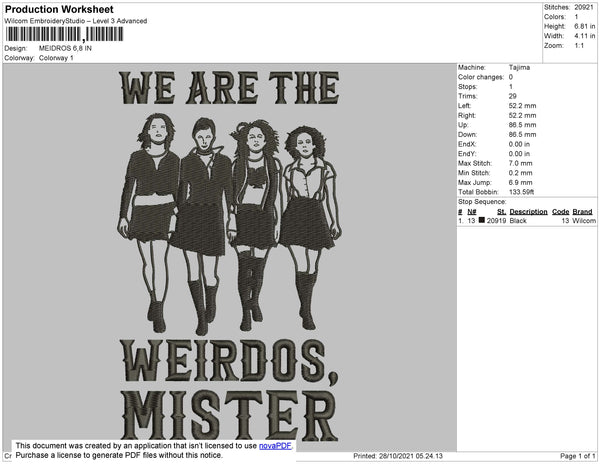The image size is (600, 464).
Task: Select the 'Wilcom EmbroideryStudio – Level 3 Advanced' text
Action: click(x=76, y=21)
